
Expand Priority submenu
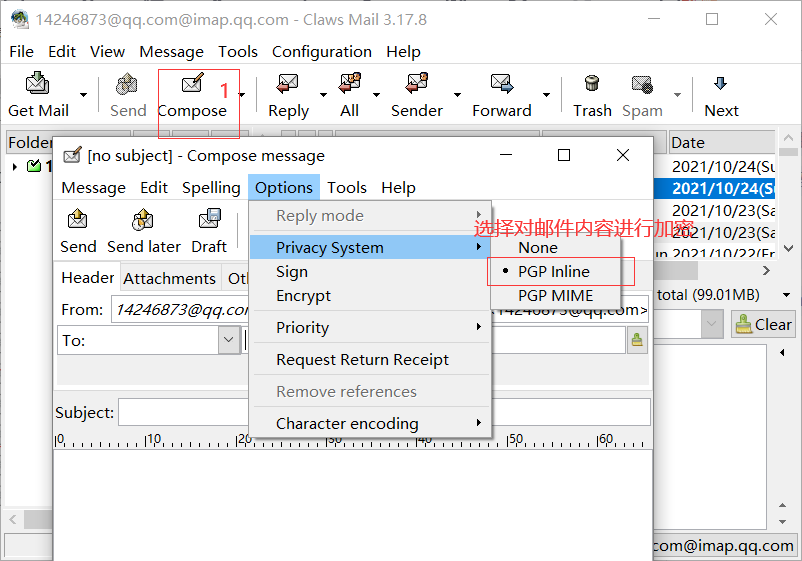[x=370, y=327]
